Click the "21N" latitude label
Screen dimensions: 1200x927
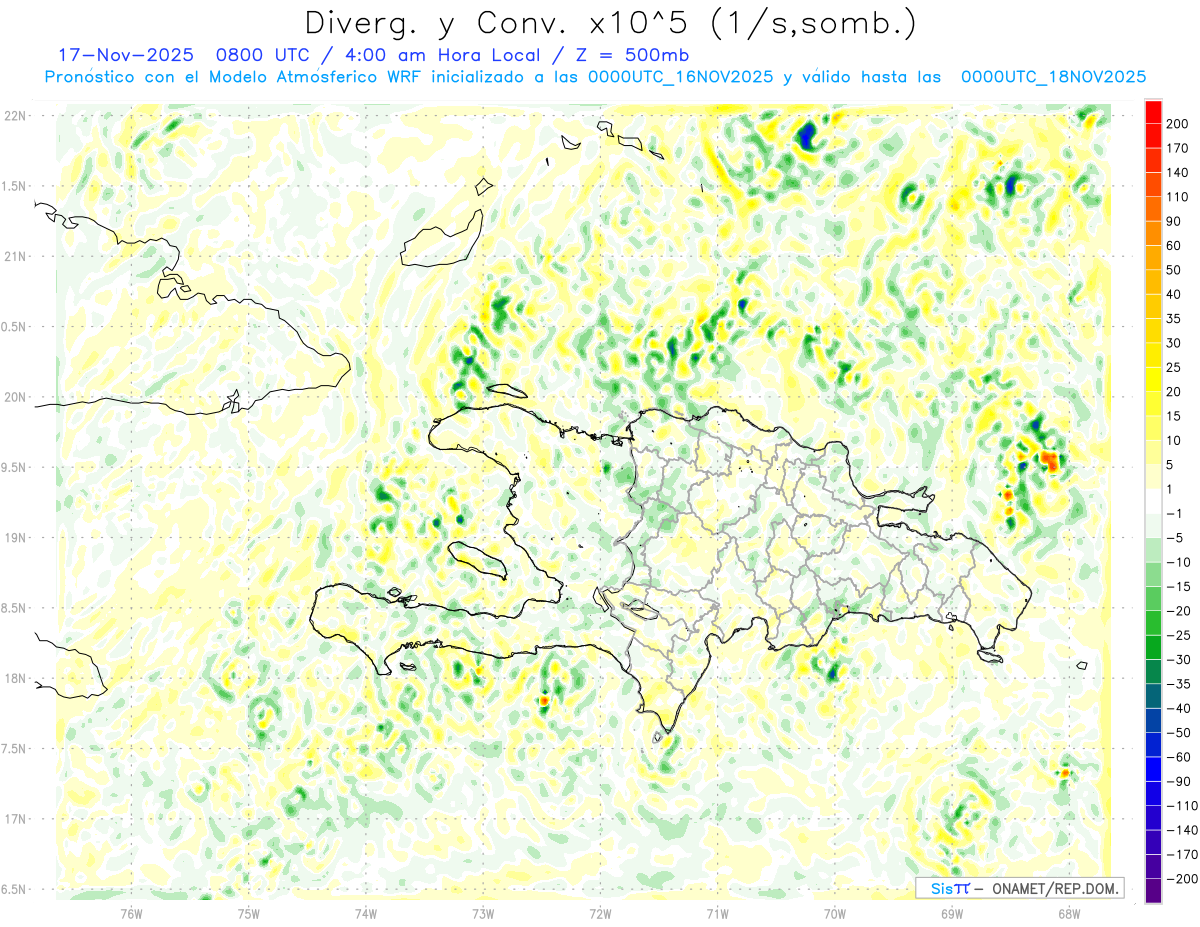click(x=15, y=257)
